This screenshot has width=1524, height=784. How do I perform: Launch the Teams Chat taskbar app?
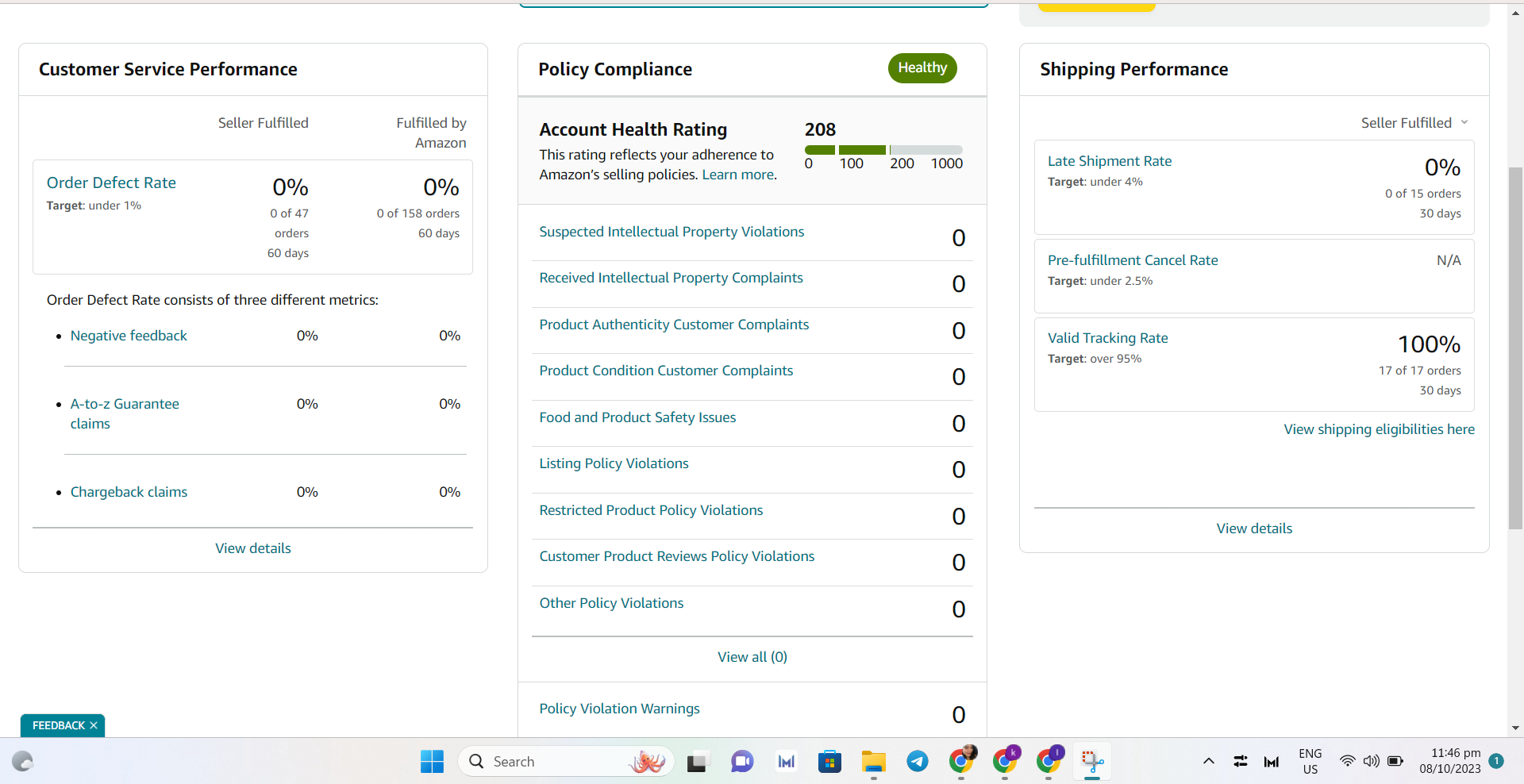[742, 762]
